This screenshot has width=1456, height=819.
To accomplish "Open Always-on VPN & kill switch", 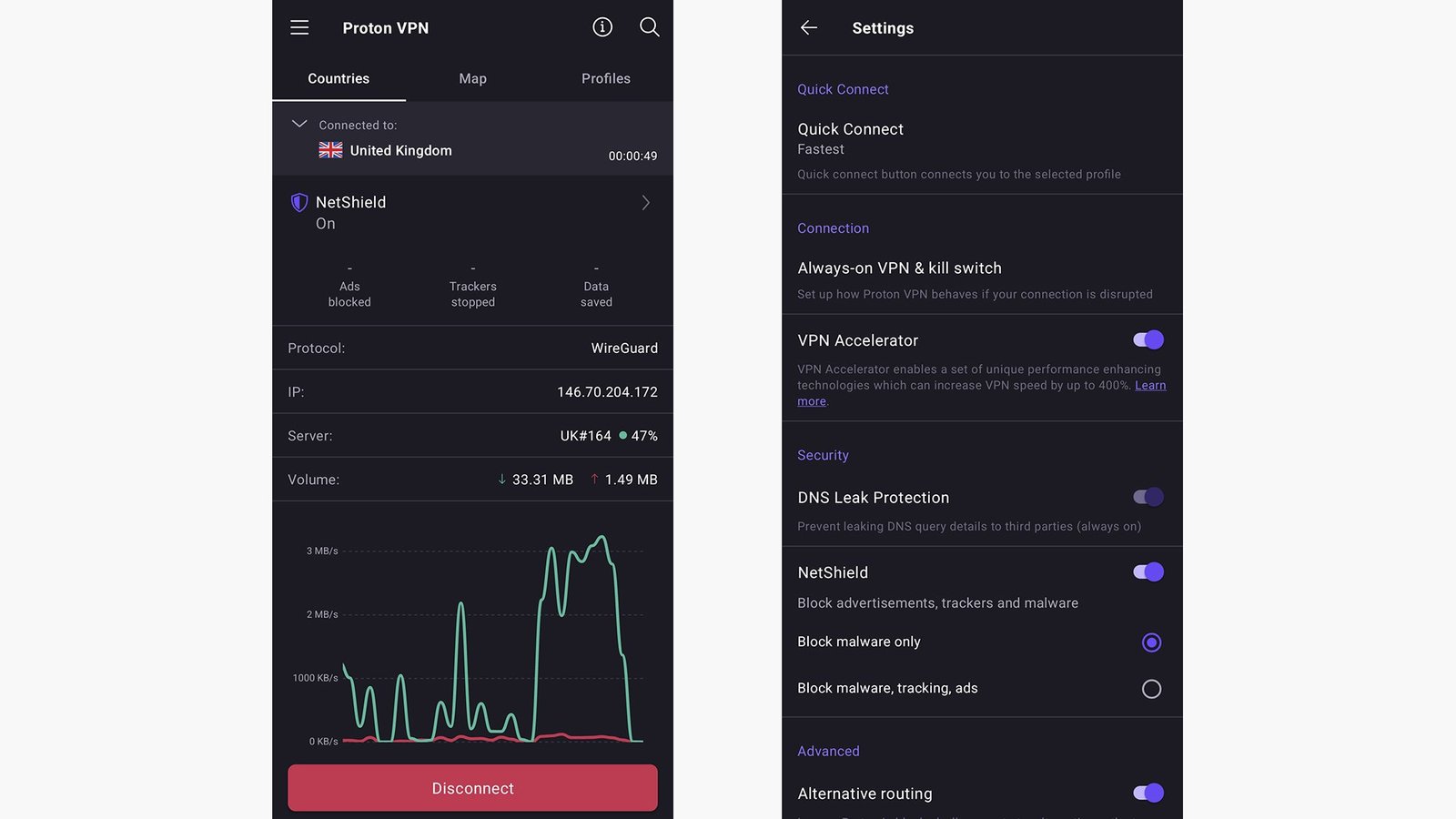I will (x=982, y=280).
